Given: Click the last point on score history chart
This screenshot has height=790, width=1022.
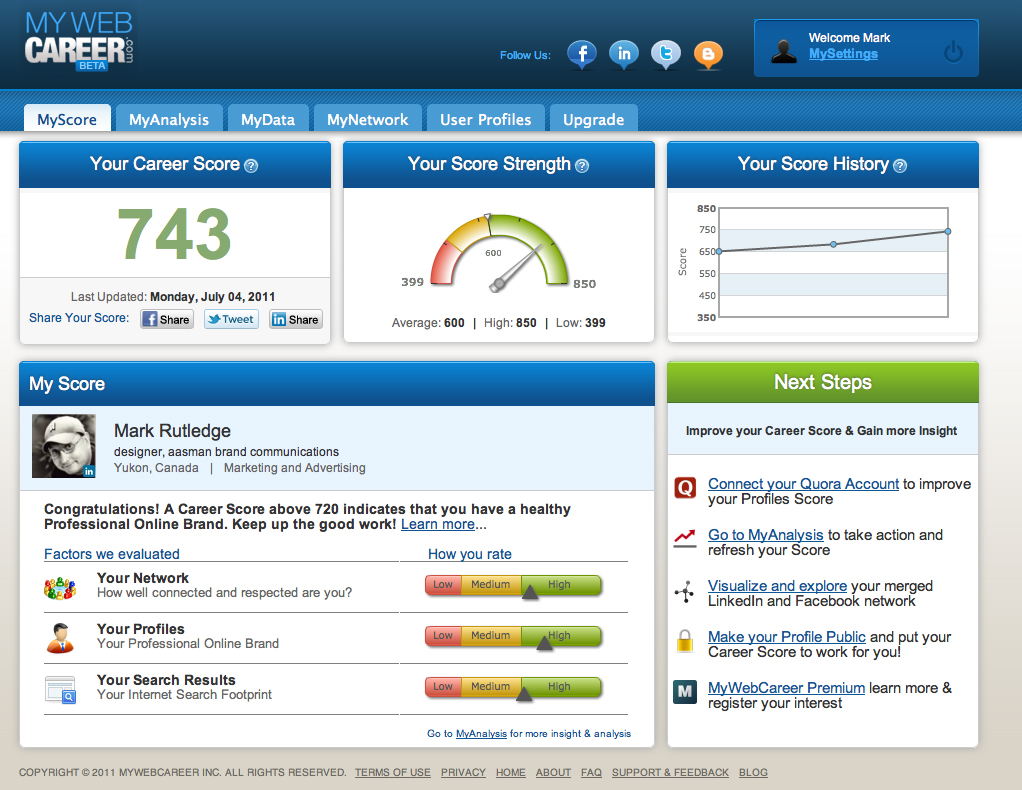Looking at the screenshot, I should (948, 231).
